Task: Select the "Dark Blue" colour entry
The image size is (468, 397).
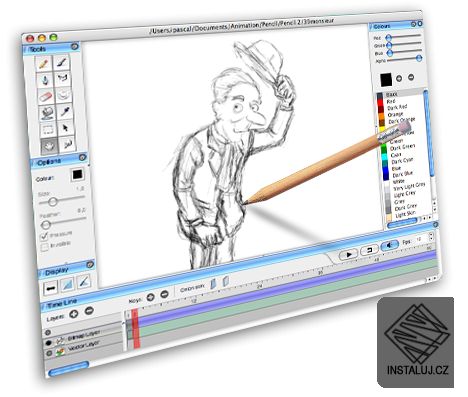Action: 402,174
